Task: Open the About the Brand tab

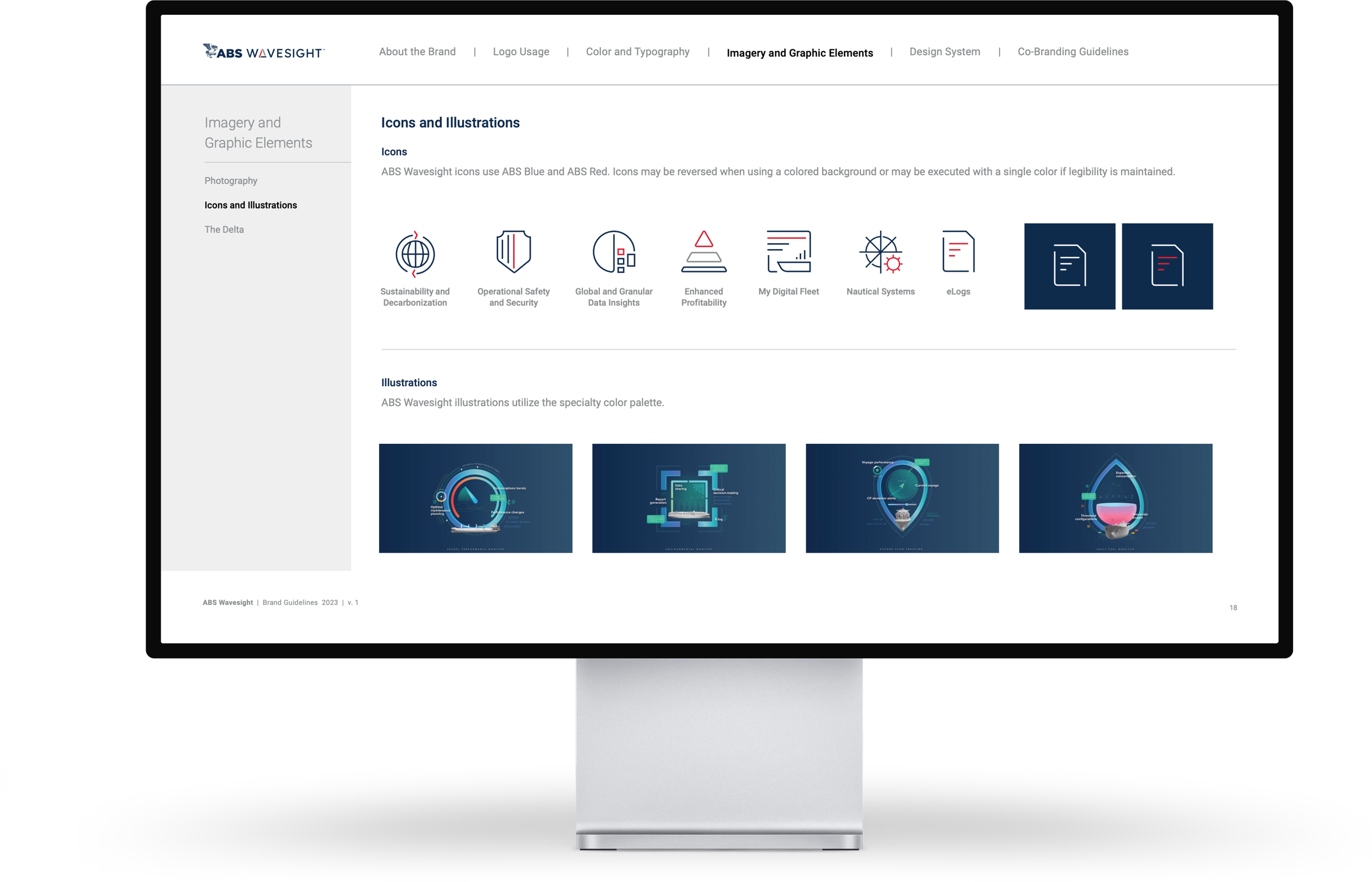Action: [x=417, y=52]
